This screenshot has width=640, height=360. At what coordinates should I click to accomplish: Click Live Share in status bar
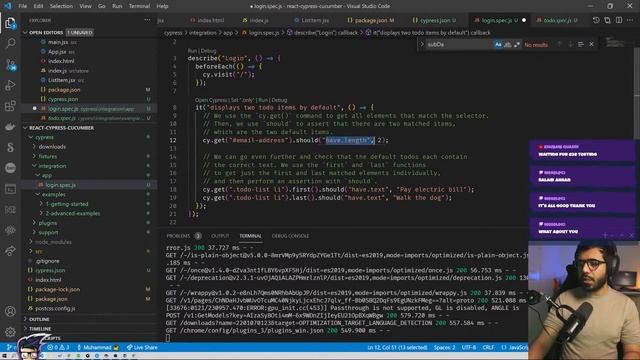coord(142,347)
